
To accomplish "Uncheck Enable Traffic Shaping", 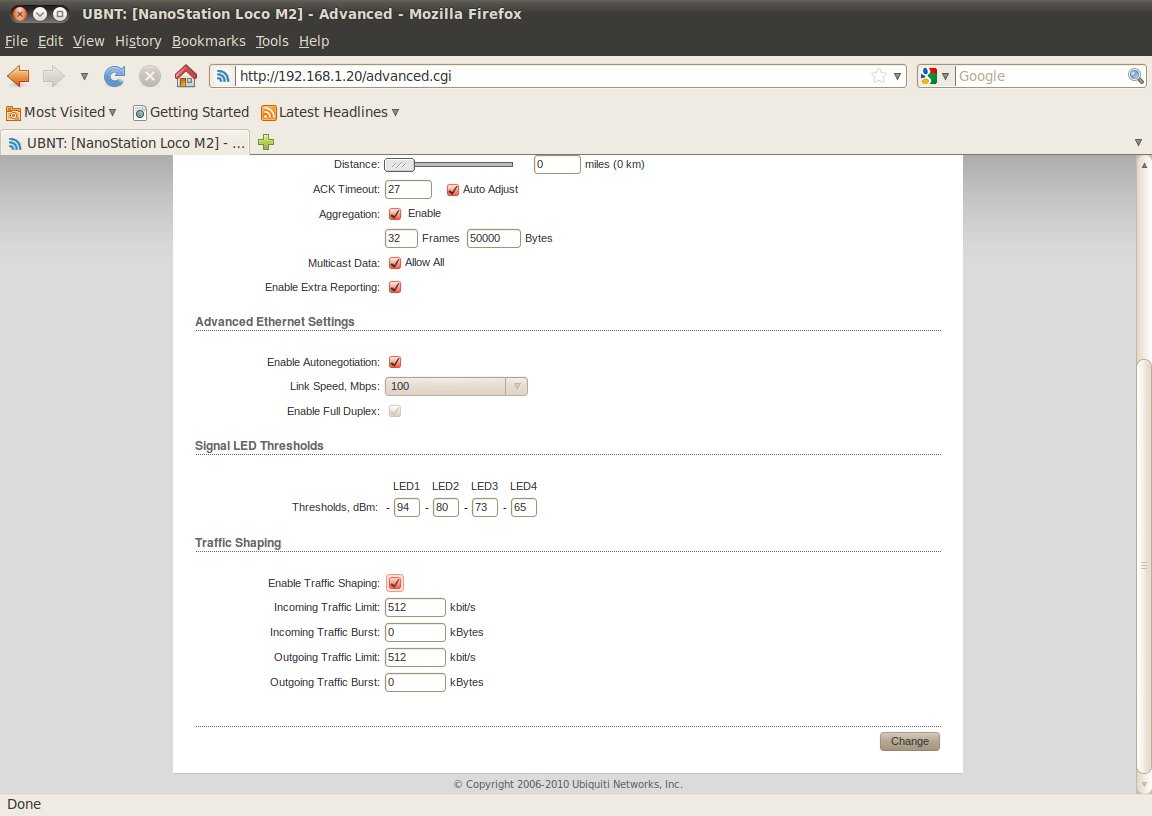I will tap(395, 583).
